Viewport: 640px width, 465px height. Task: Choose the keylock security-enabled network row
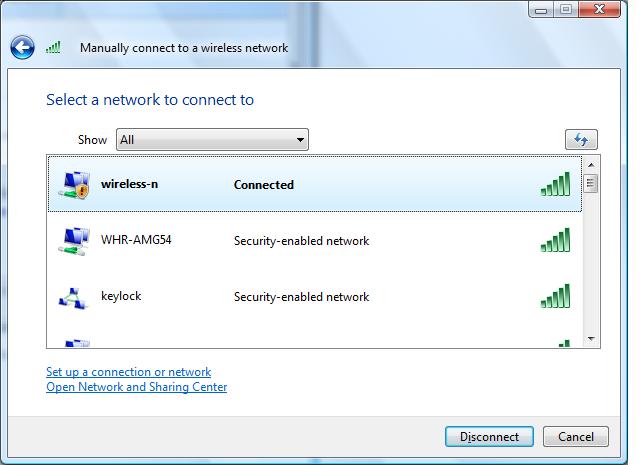[x=315, y=297]
